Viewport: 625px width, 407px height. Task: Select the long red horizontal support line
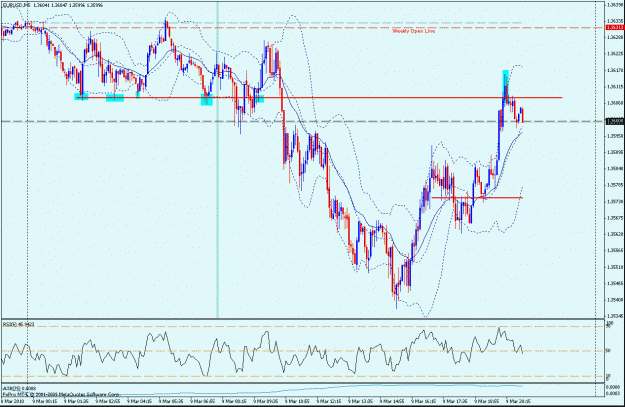(319, 97)
